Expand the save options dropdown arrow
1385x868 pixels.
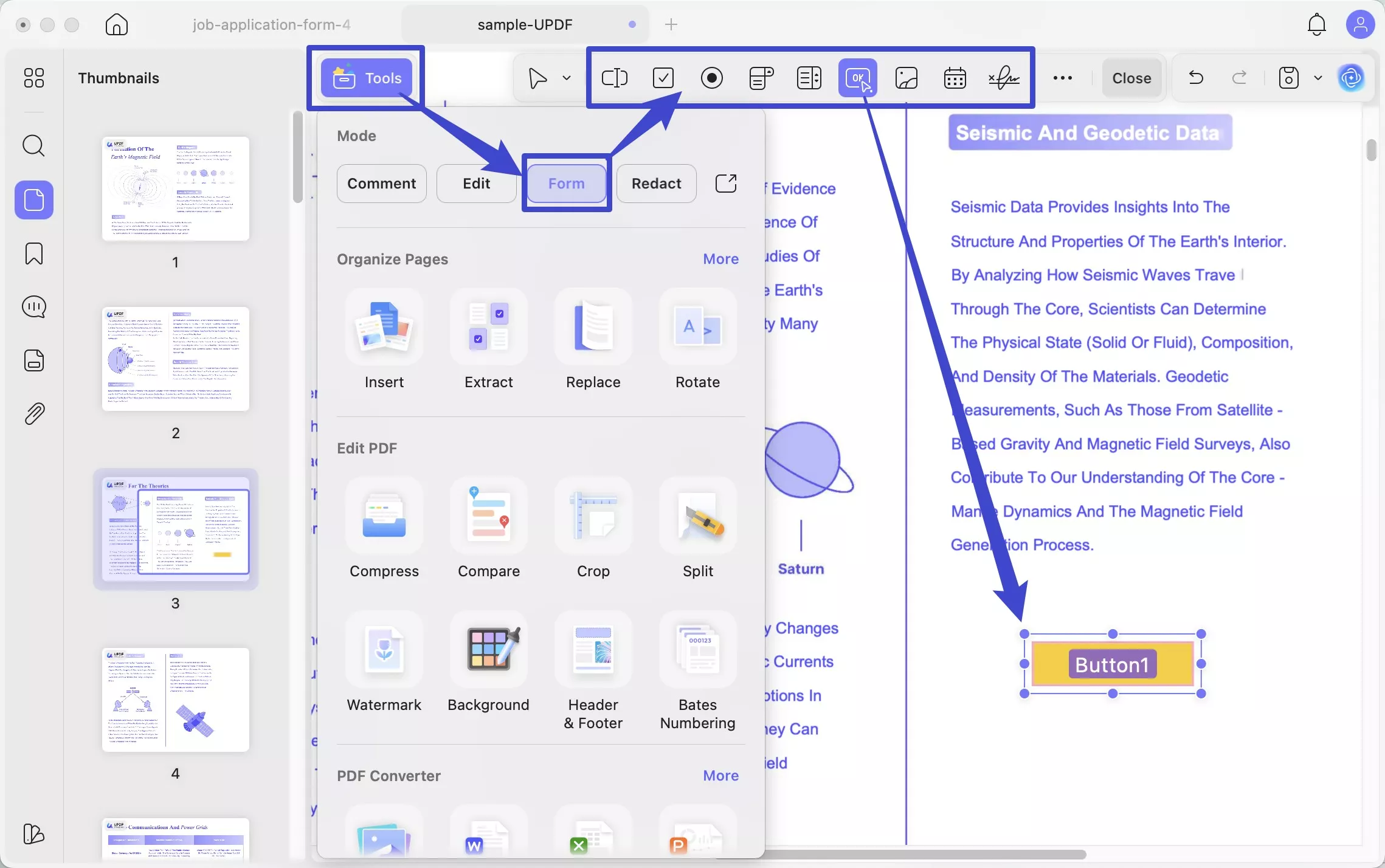[1318, 78]
